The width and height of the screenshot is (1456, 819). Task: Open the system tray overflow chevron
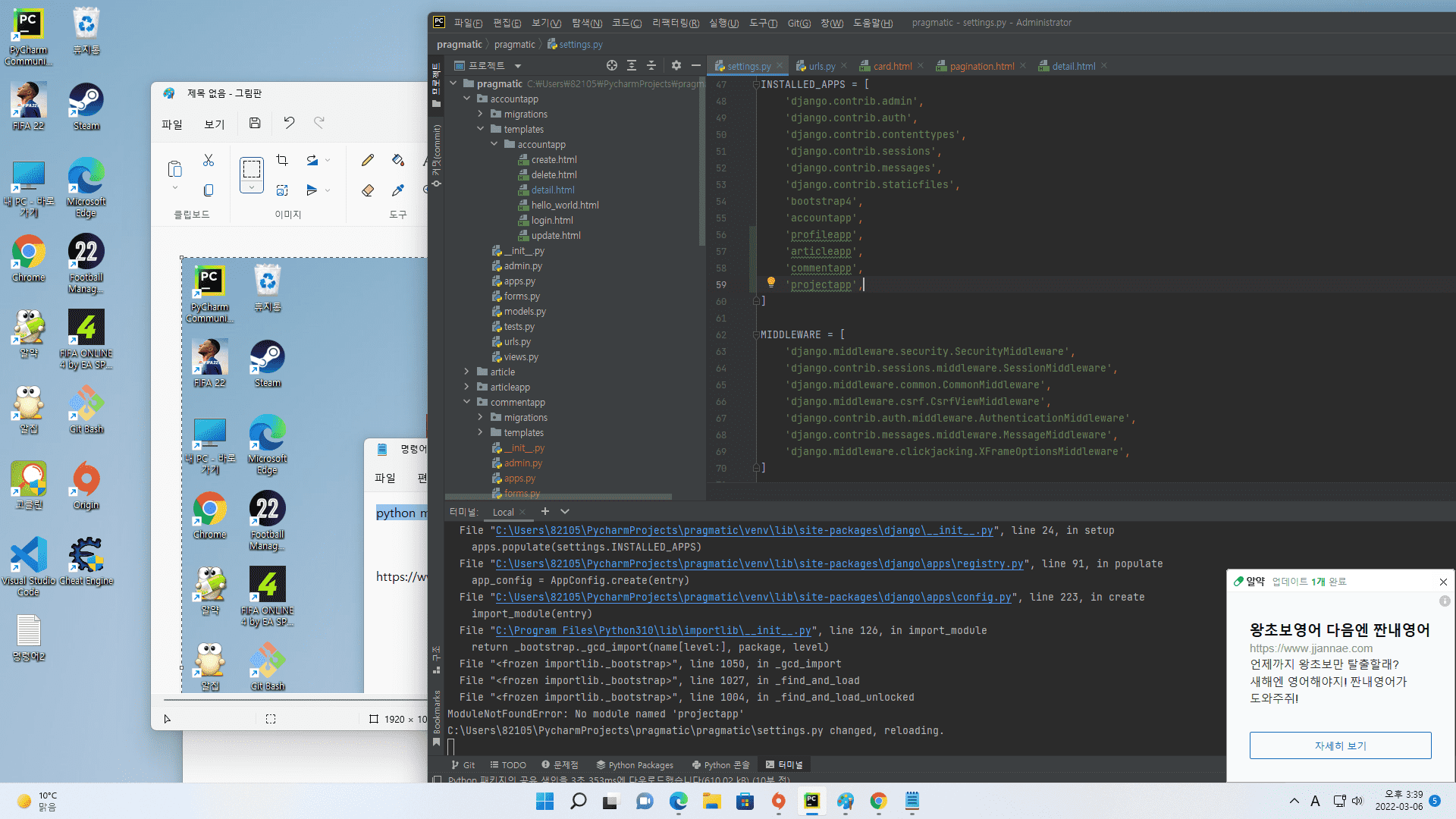1294,801
